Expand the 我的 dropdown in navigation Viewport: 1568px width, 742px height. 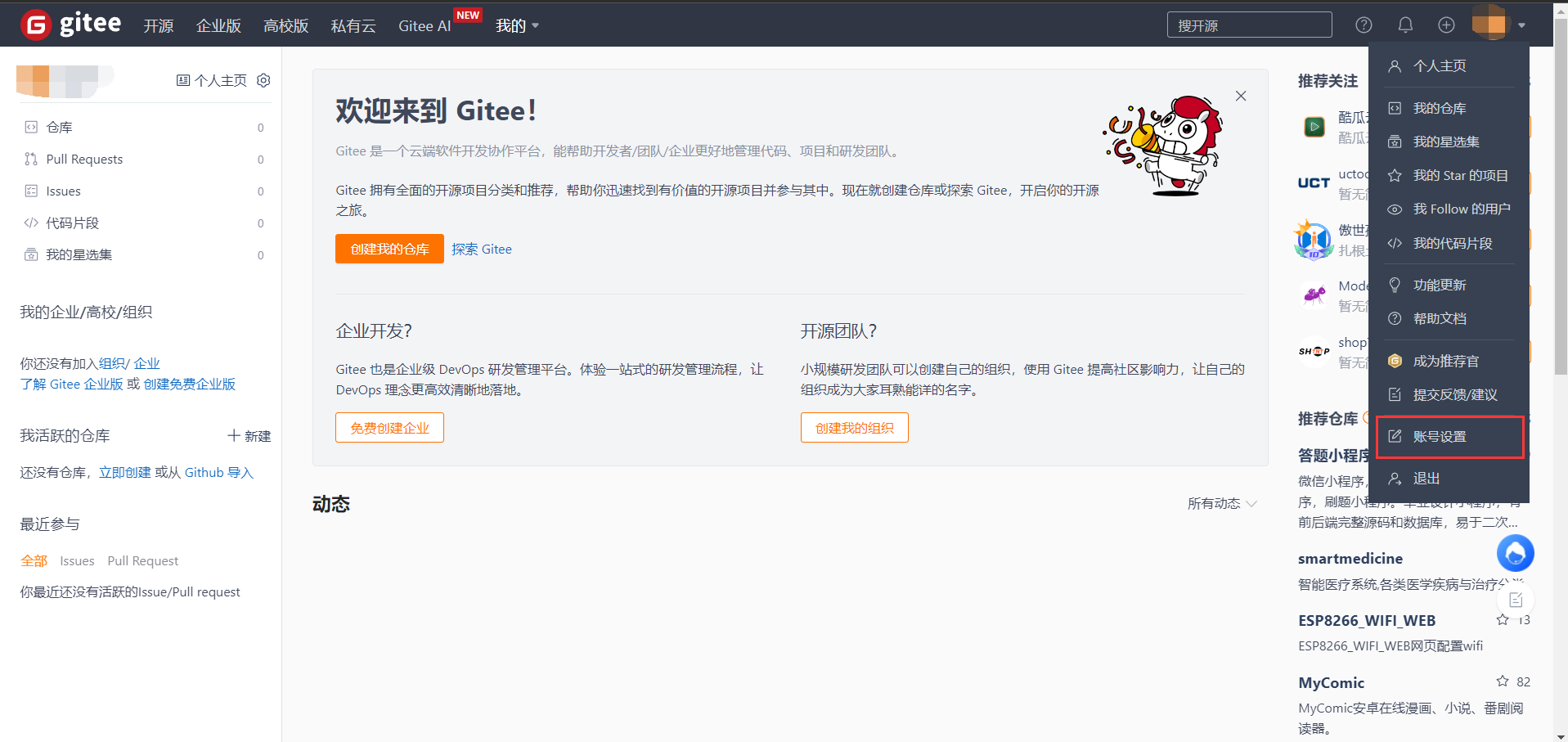click(517, 25)
